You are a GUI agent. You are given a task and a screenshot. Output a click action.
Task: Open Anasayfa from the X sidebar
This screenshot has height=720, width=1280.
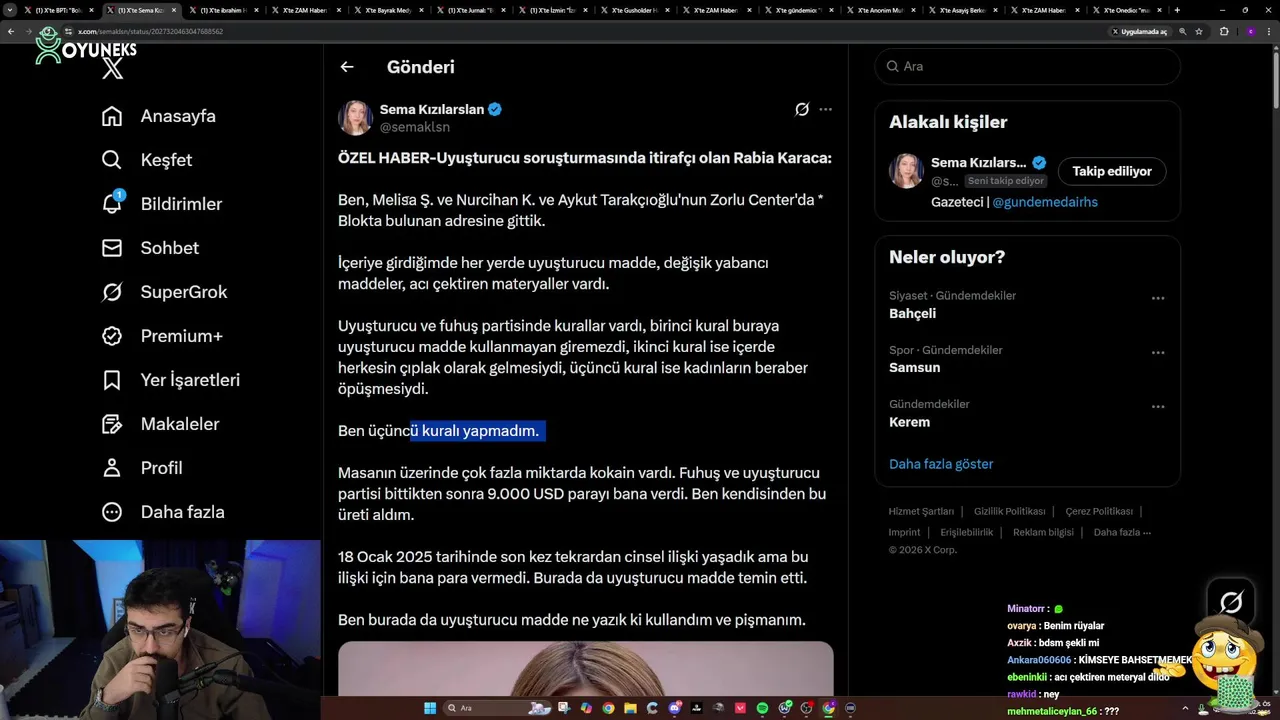(159, 116)
